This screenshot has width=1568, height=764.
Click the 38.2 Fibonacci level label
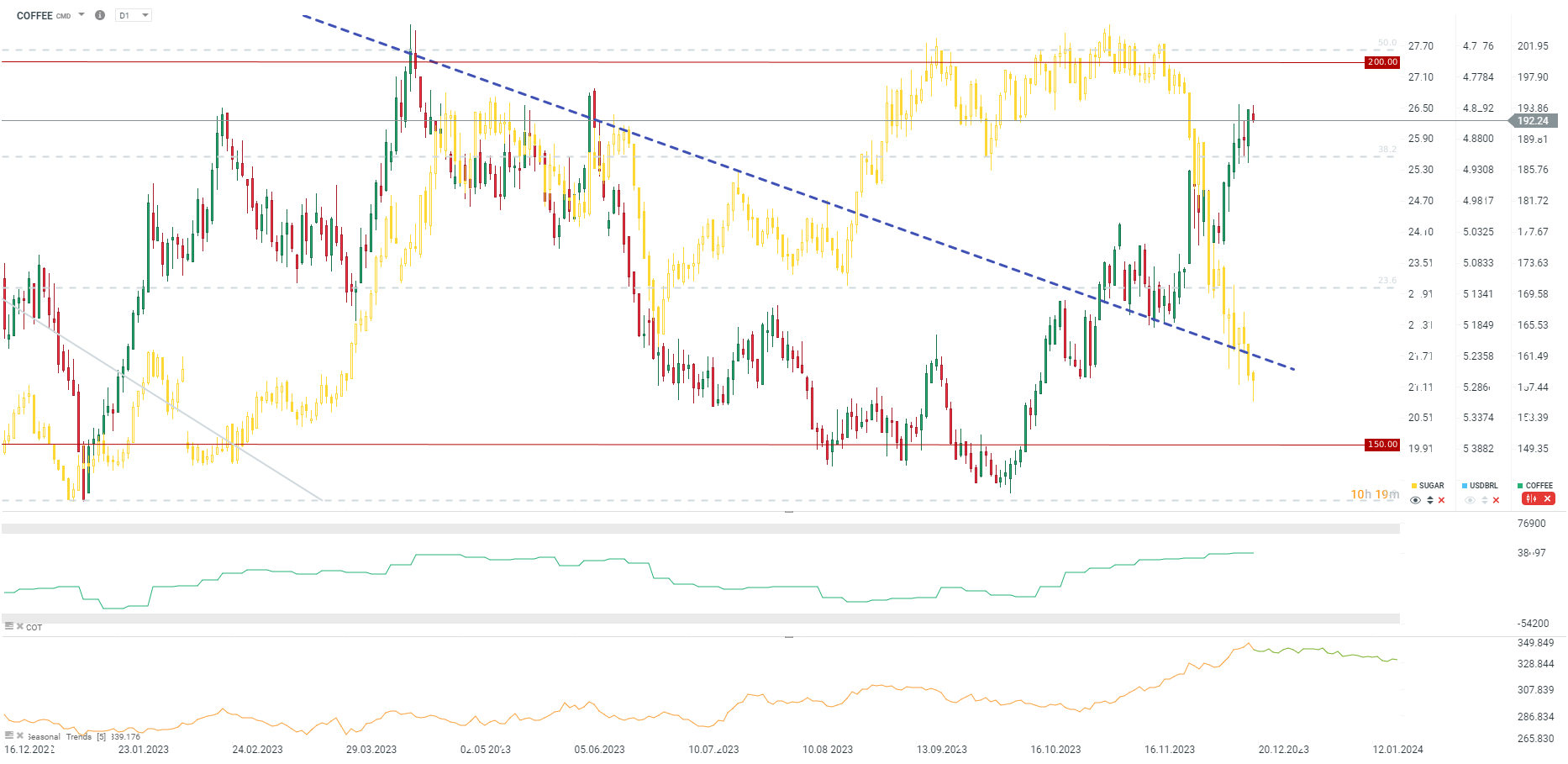[1387, 149]
